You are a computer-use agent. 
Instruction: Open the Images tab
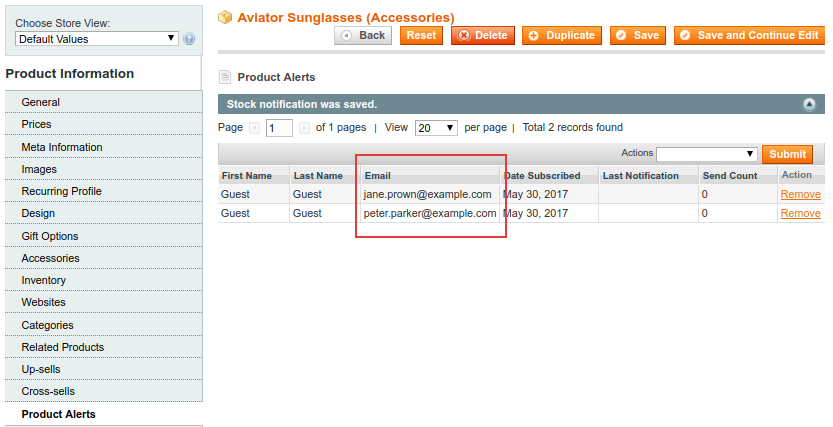(104, 169)
